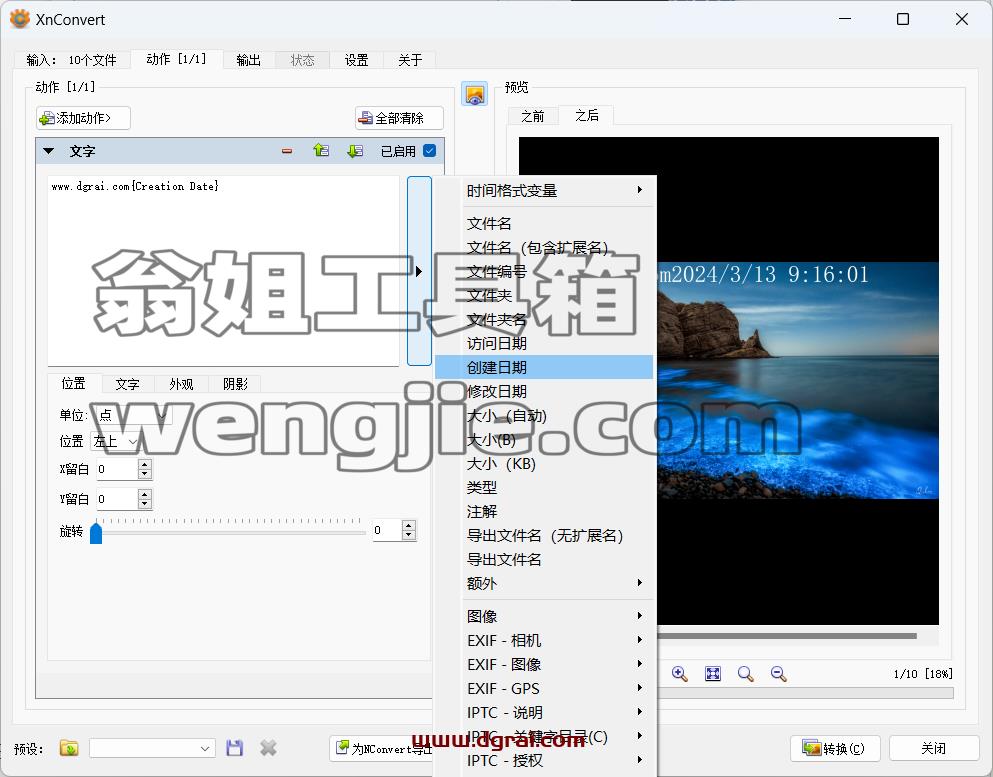
Task: Click the Y留白 input field
Action: pos(117,499)
